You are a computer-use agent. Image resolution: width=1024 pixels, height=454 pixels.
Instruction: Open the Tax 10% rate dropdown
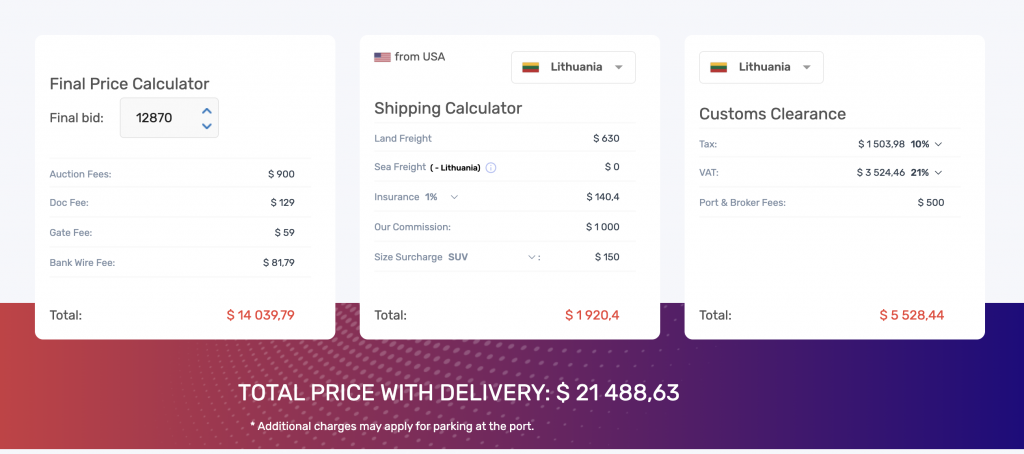[x=938, y=144]
